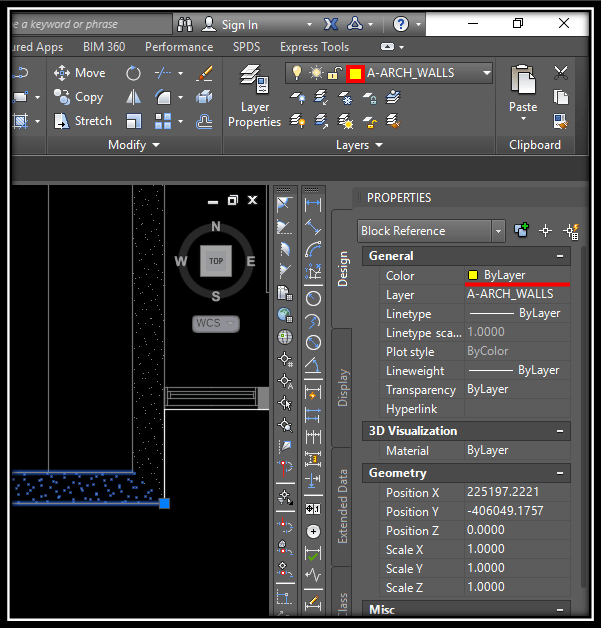Open the Paste options dropdown arrow

pos(523,119)
